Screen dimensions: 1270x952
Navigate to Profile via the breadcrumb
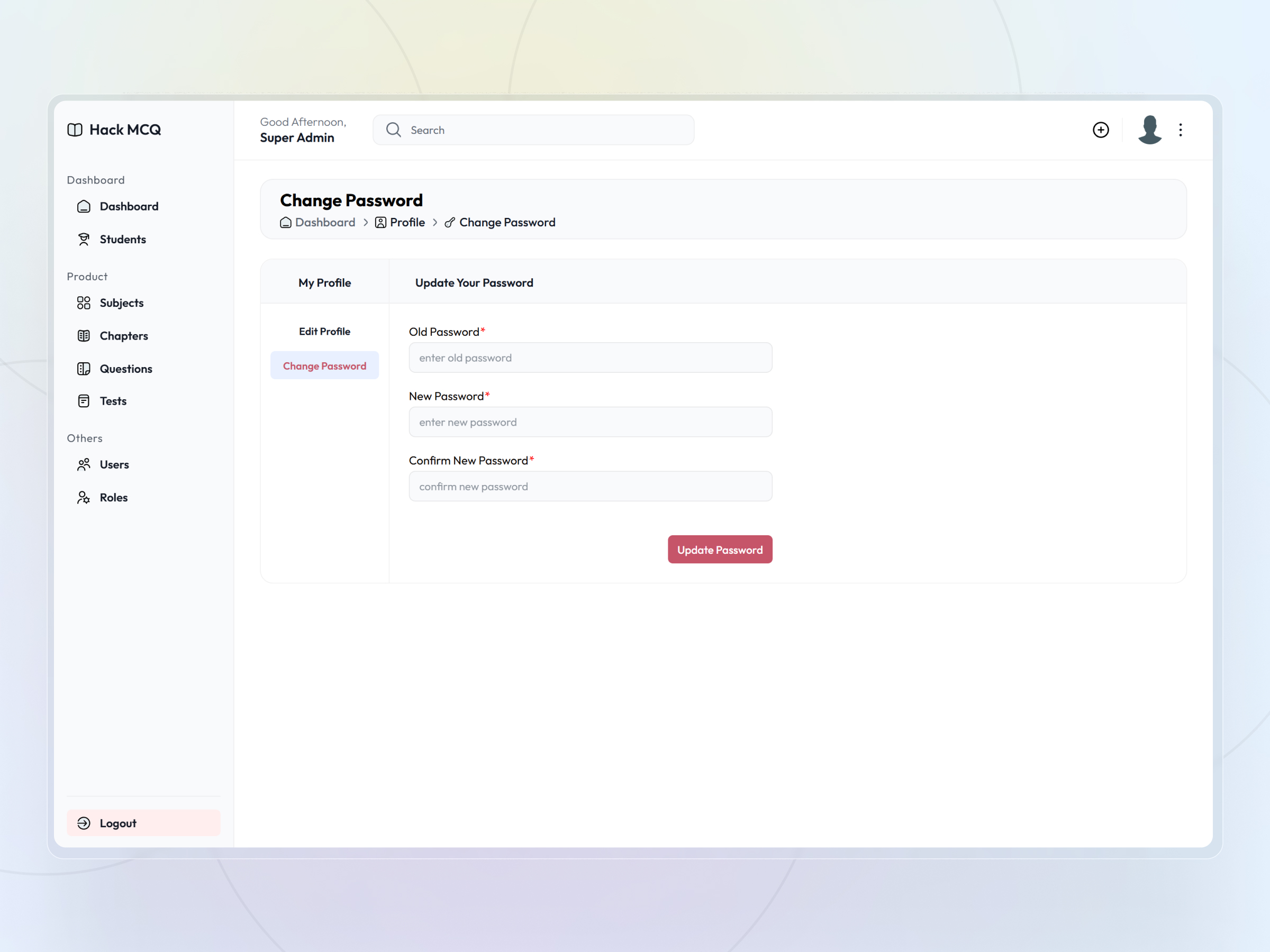[x=407, y=222]
